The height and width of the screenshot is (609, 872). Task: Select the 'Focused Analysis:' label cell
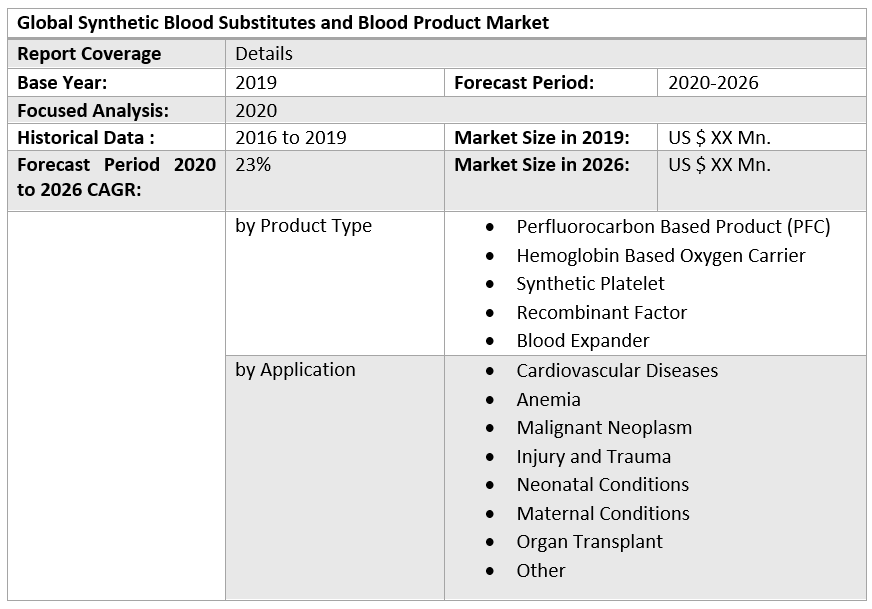93,111
